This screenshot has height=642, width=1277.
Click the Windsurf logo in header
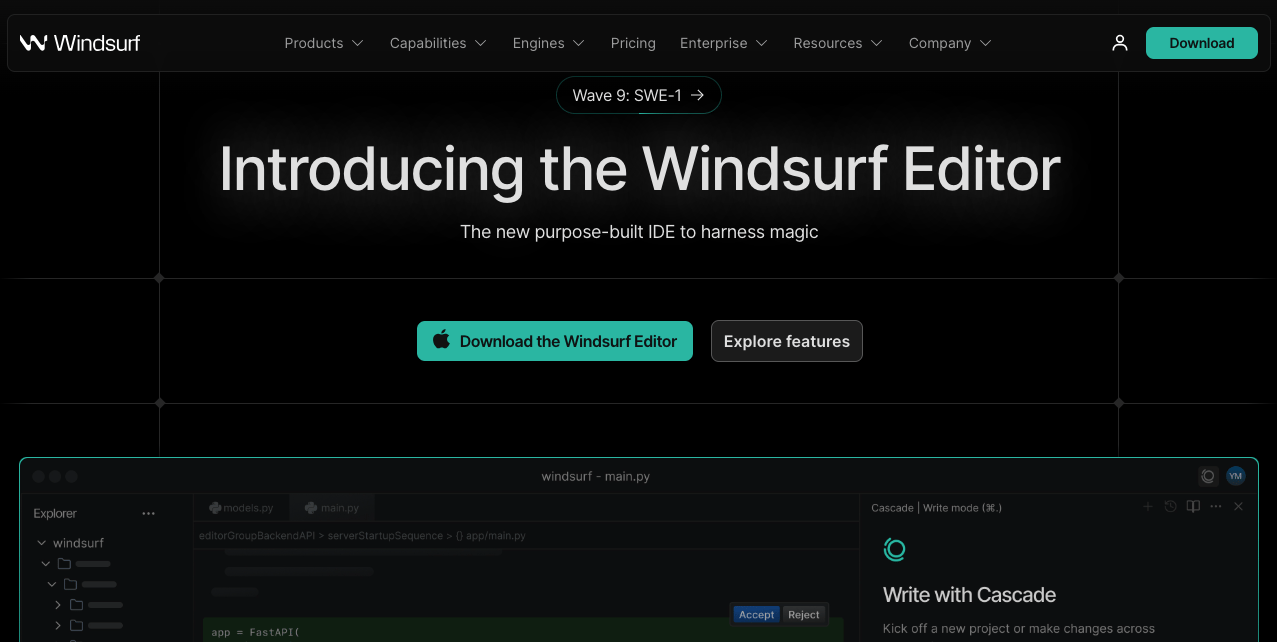[80, 43]
